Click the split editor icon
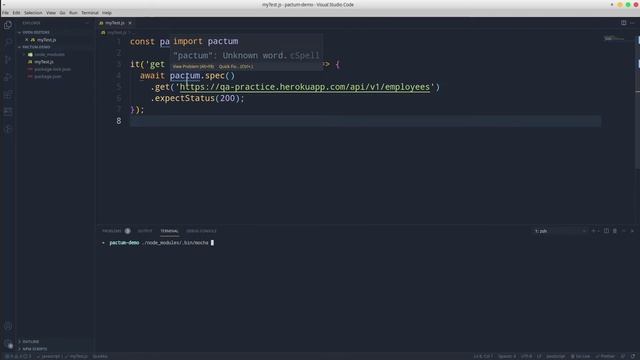This screenshot has height=360, width=640. pyautogui.click(x=623, y=23)
